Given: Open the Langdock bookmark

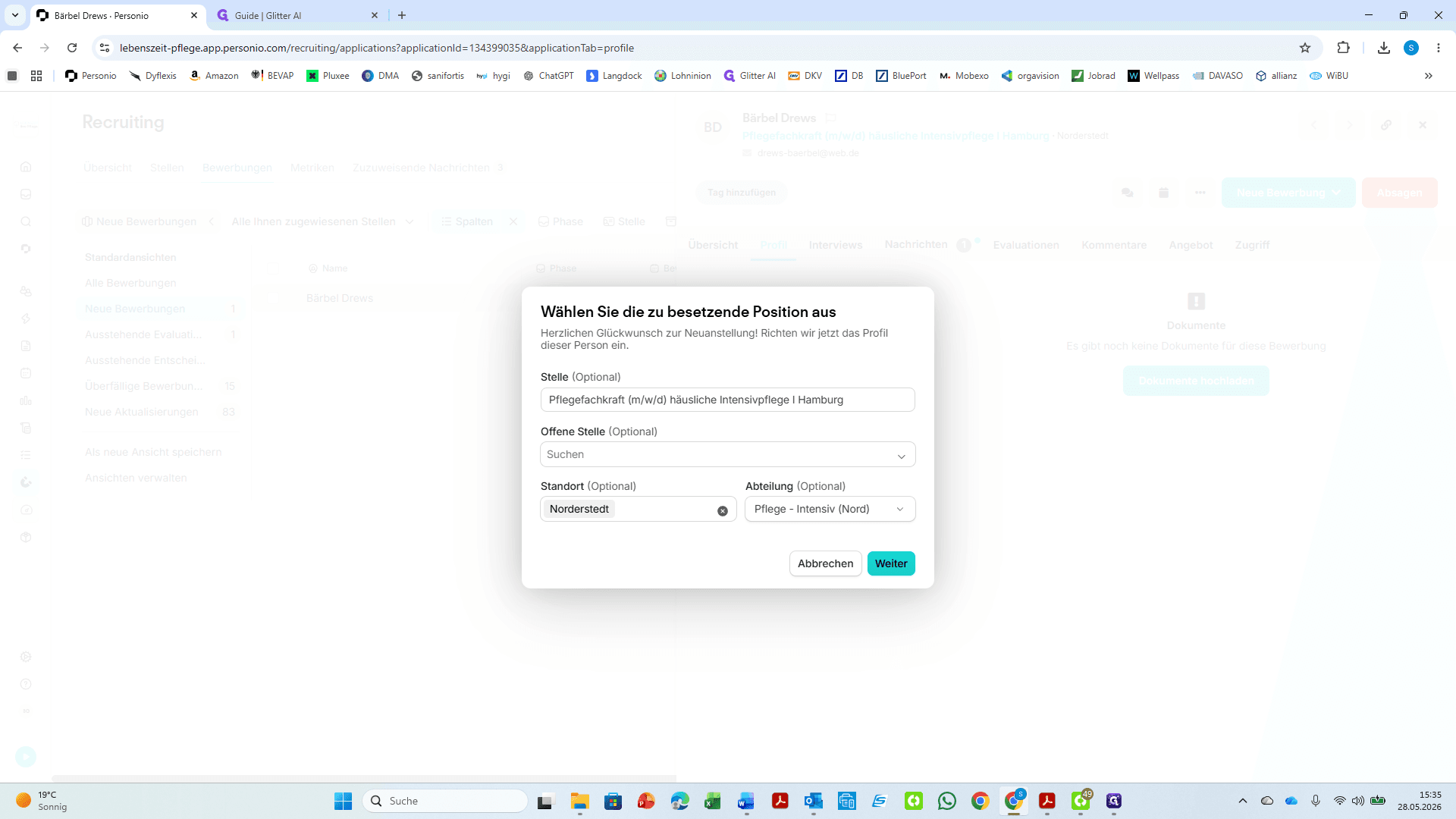Looking at the screenshot, I should [614, 76].
